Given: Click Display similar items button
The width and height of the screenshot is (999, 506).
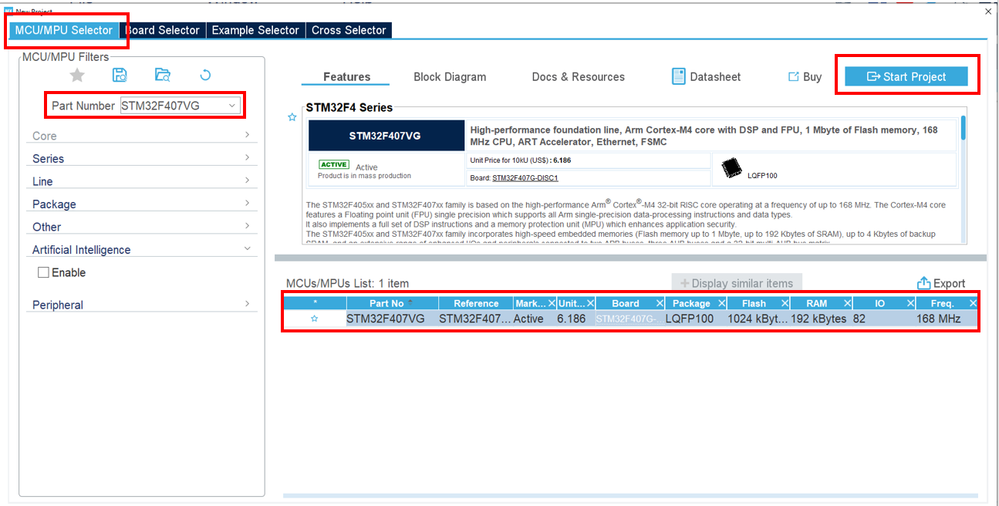Looking at the screenshot, I should pyautogui.click(x=737, y=284).
